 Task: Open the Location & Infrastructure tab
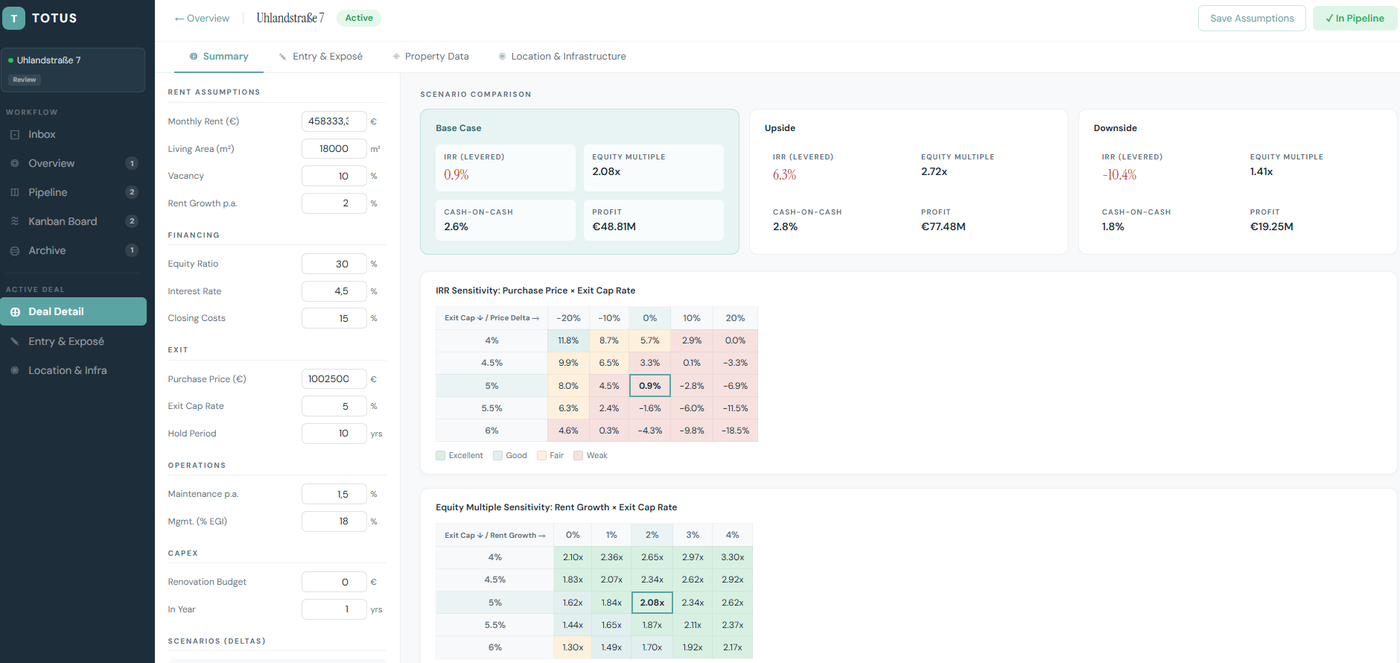(562, 56)
